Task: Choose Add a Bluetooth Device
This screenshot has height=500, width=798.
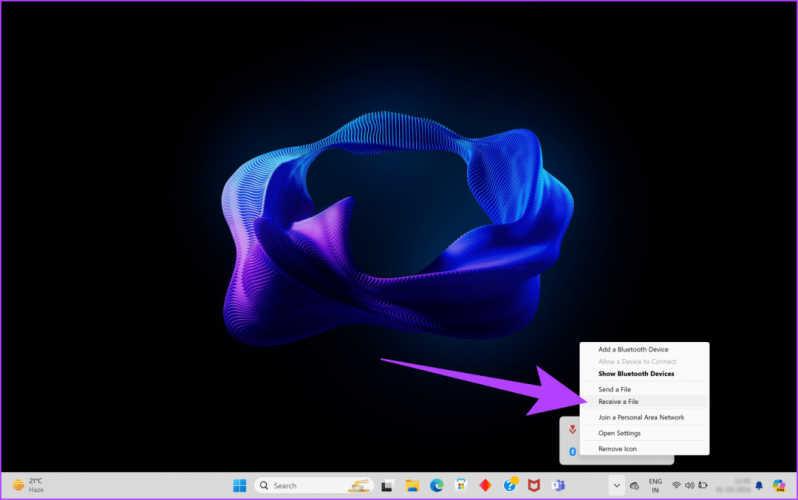Action: 633,349
